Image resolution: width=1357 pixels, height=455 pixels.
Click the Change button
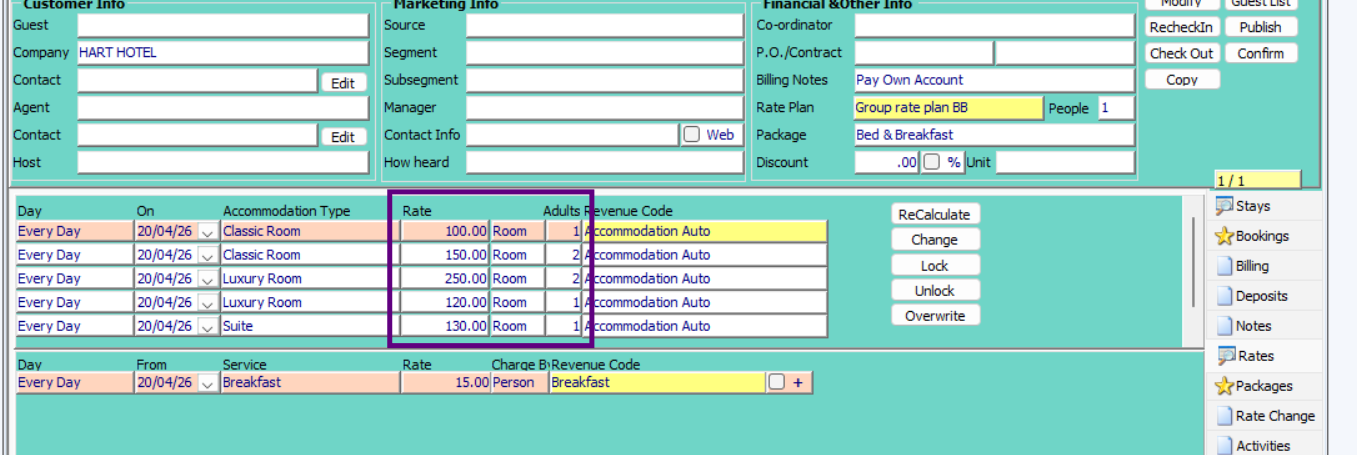[x=935, y=240]
